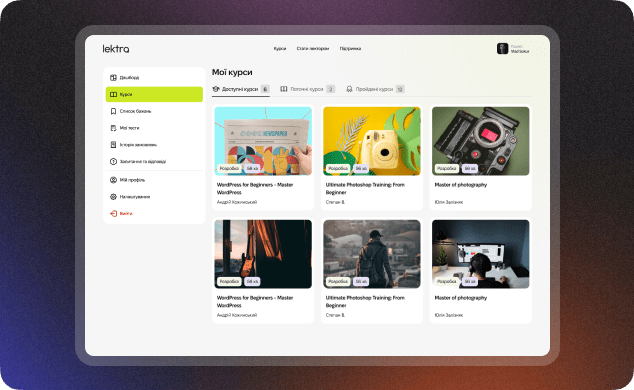Open Мої тести icon in sidebar
Viewport: 634px width, 390px height.
(x=113, y=128)
